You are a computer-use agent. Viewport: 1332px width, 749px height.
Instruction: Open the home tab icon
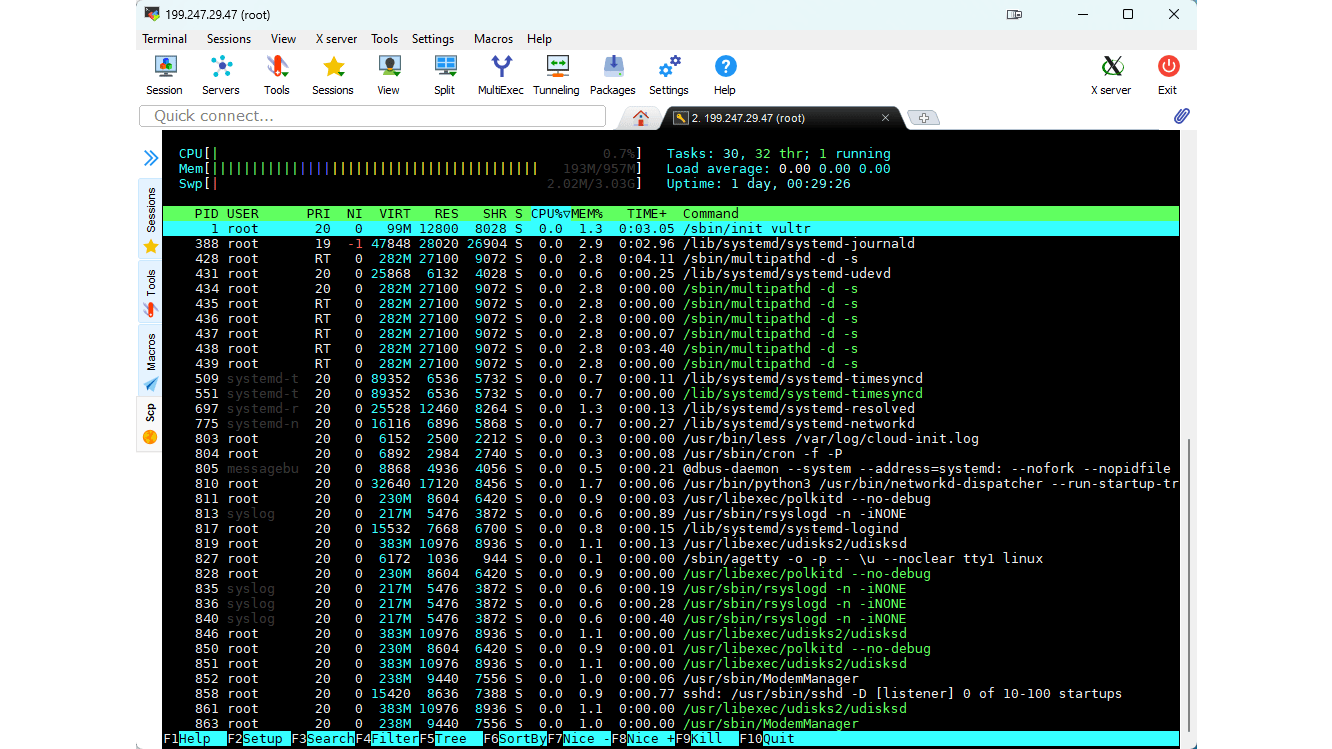pyautogui.click(x=641, y=118)
